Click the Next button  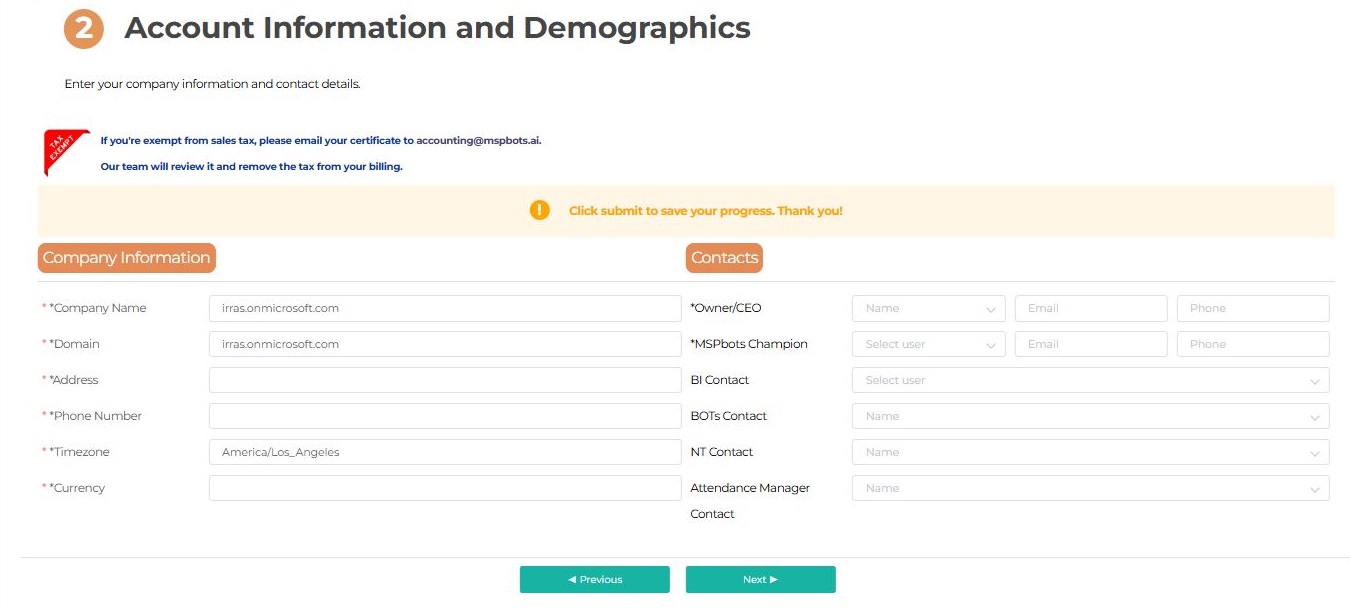[760, 580]
